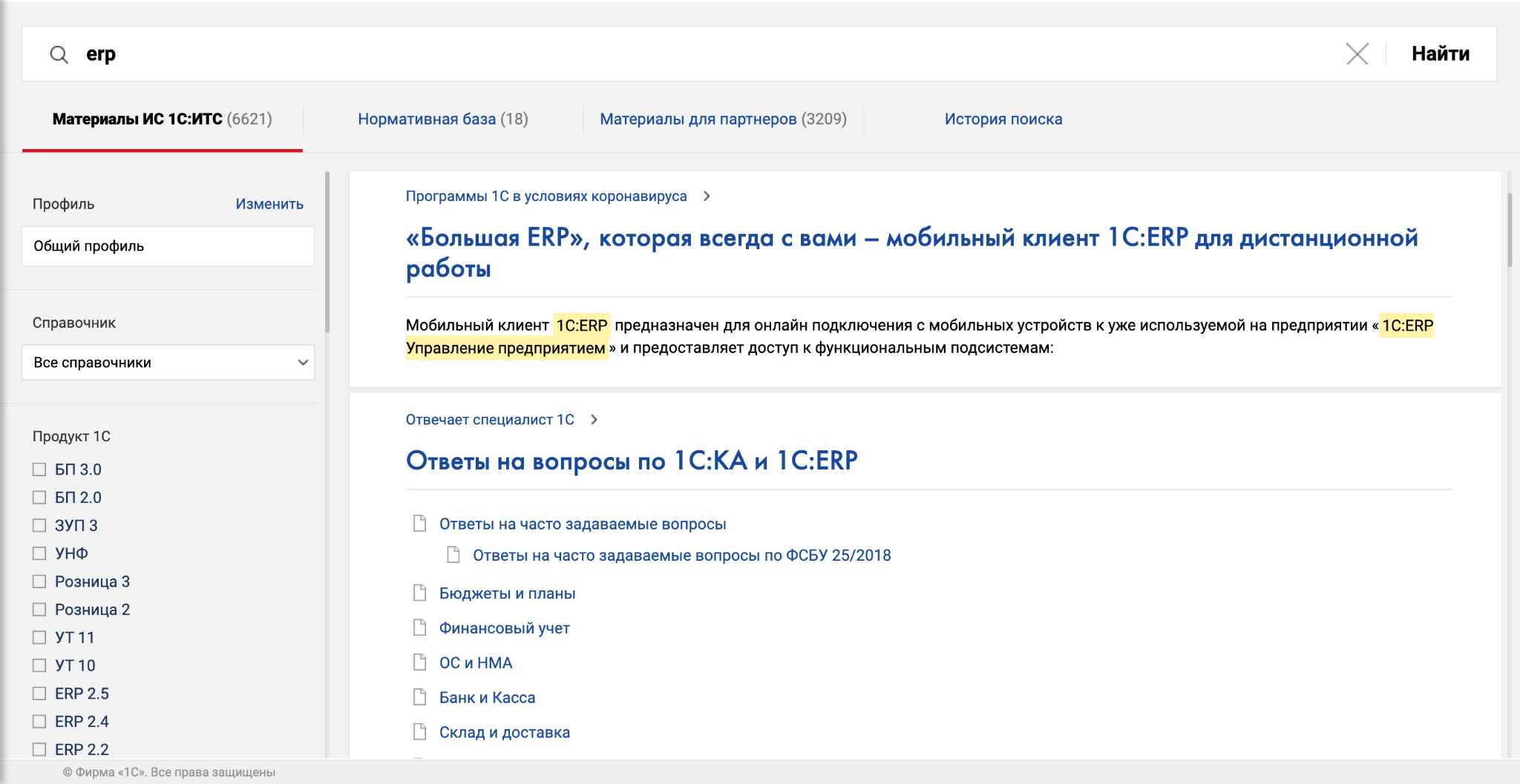Check the УТ 10 checkbox

click(39, 665)
